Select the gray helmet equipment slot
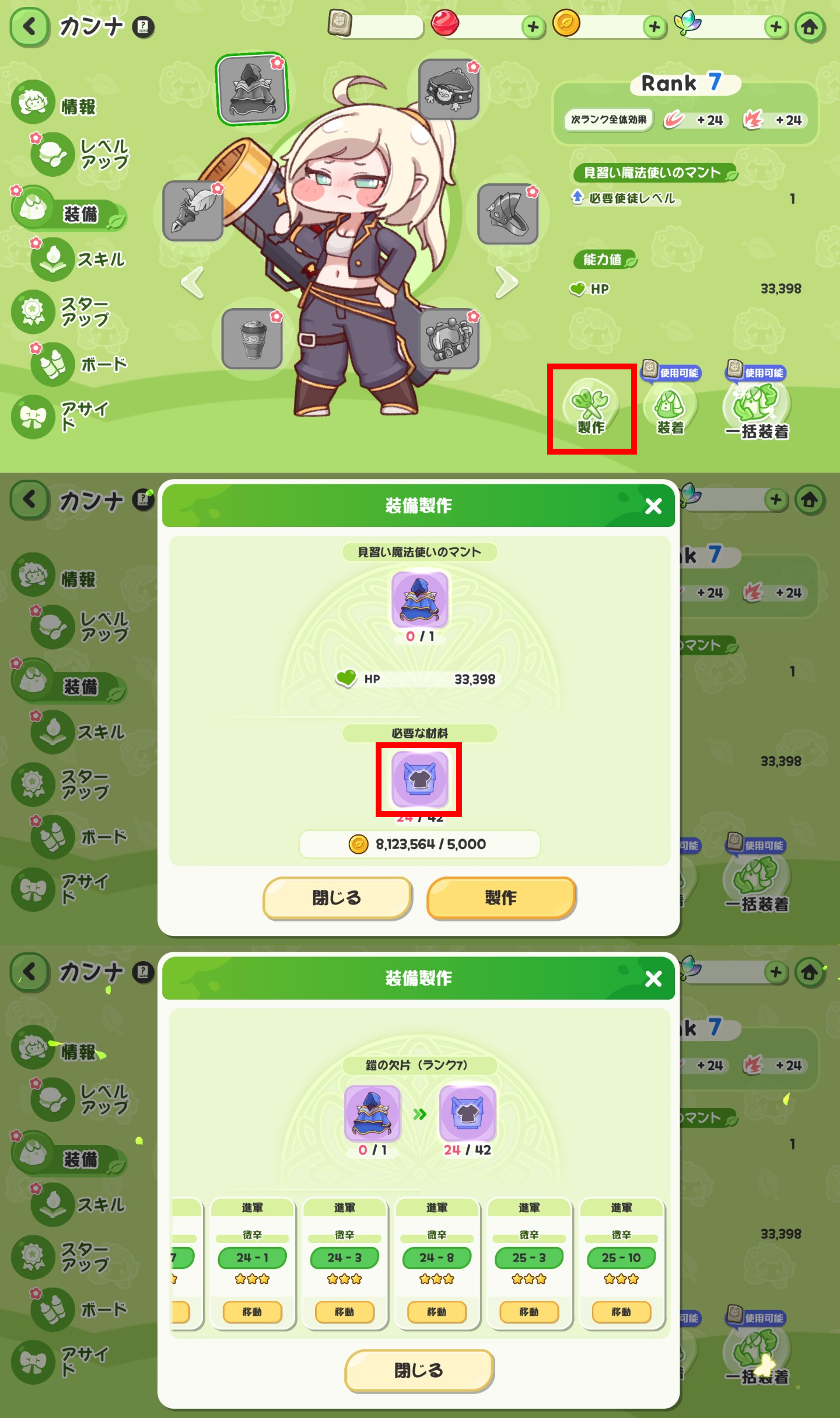This screenshot has height=1418, width=840. [508, 214]
